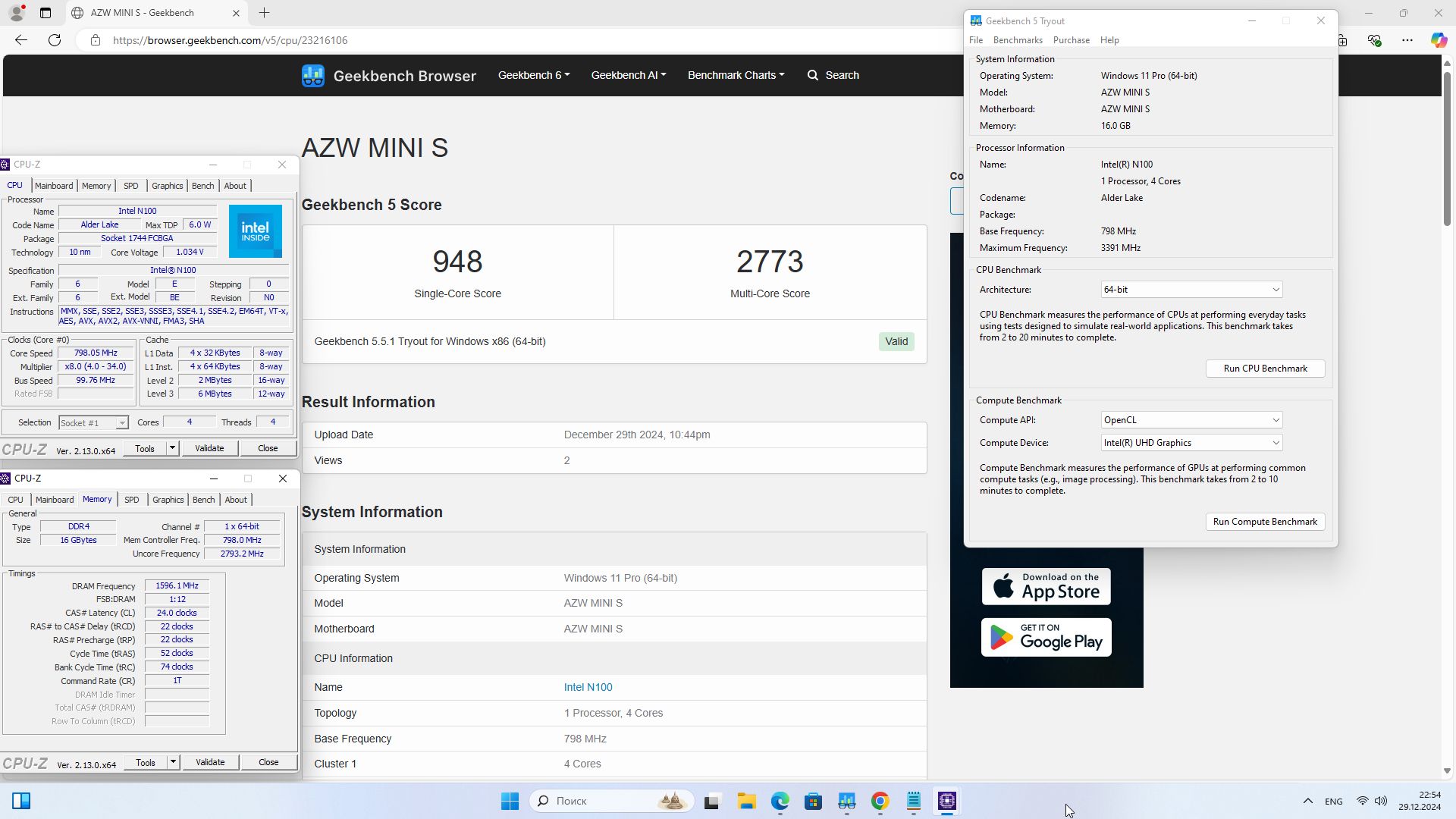Open Bench tab in upper CPU-Z window
This screenshot has height=819, width=1456.
(202, 186)
